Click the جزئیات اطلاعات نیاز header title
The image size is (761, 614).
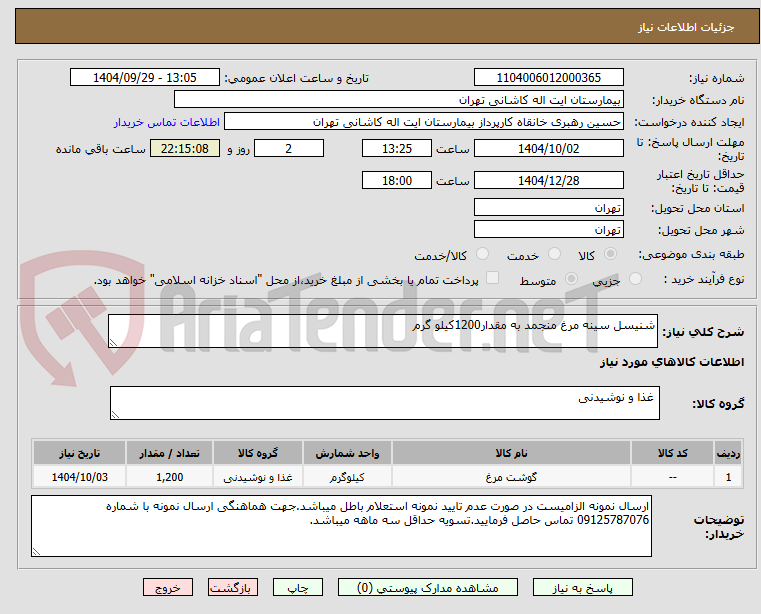coord(685,27)
